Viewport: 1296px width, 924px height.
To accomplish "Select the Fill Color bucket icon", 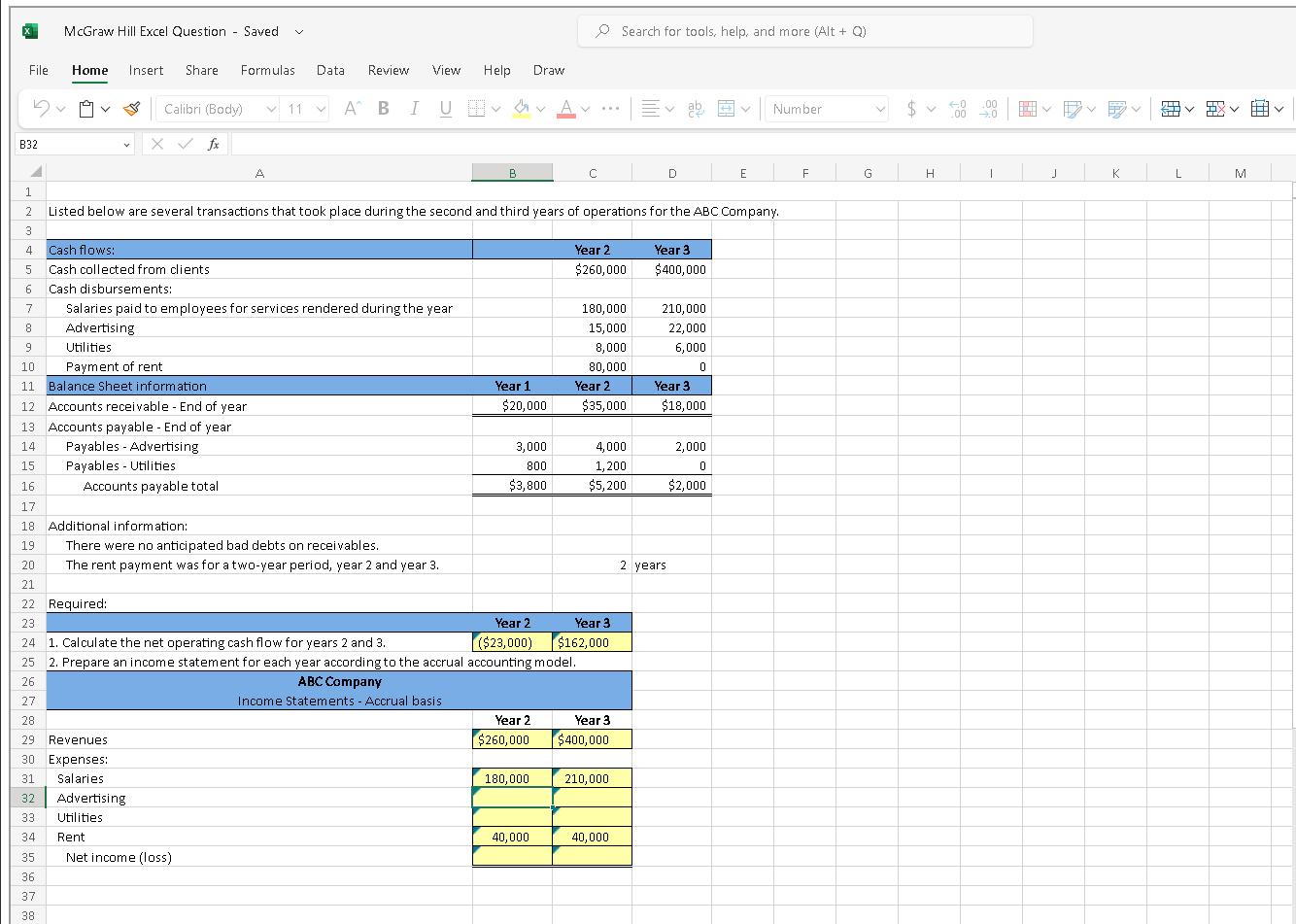I will point(522,108).
